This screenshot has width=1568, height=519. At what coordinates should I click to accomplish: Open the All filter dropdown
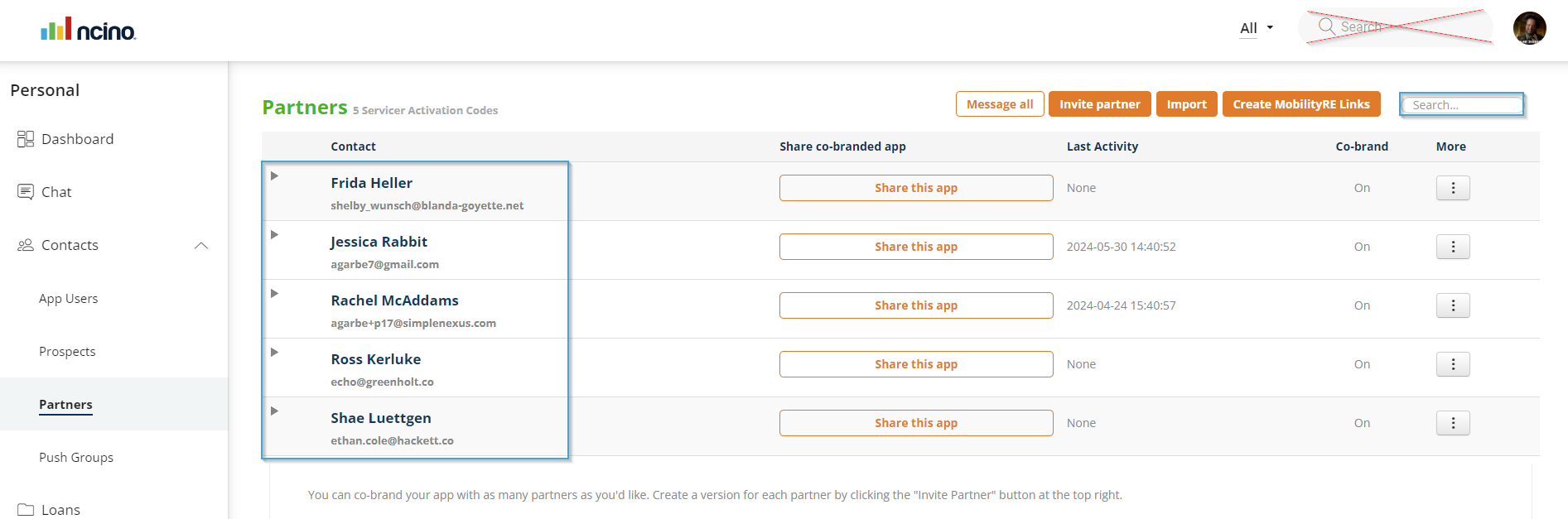tap(1256, 28)
